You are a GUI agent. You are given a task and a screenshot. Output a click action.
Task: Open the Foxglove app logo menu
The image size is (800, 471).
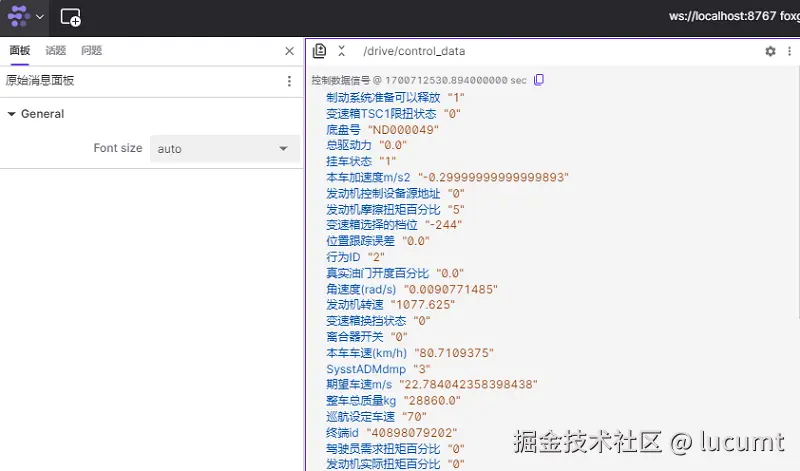click(19, 16)
